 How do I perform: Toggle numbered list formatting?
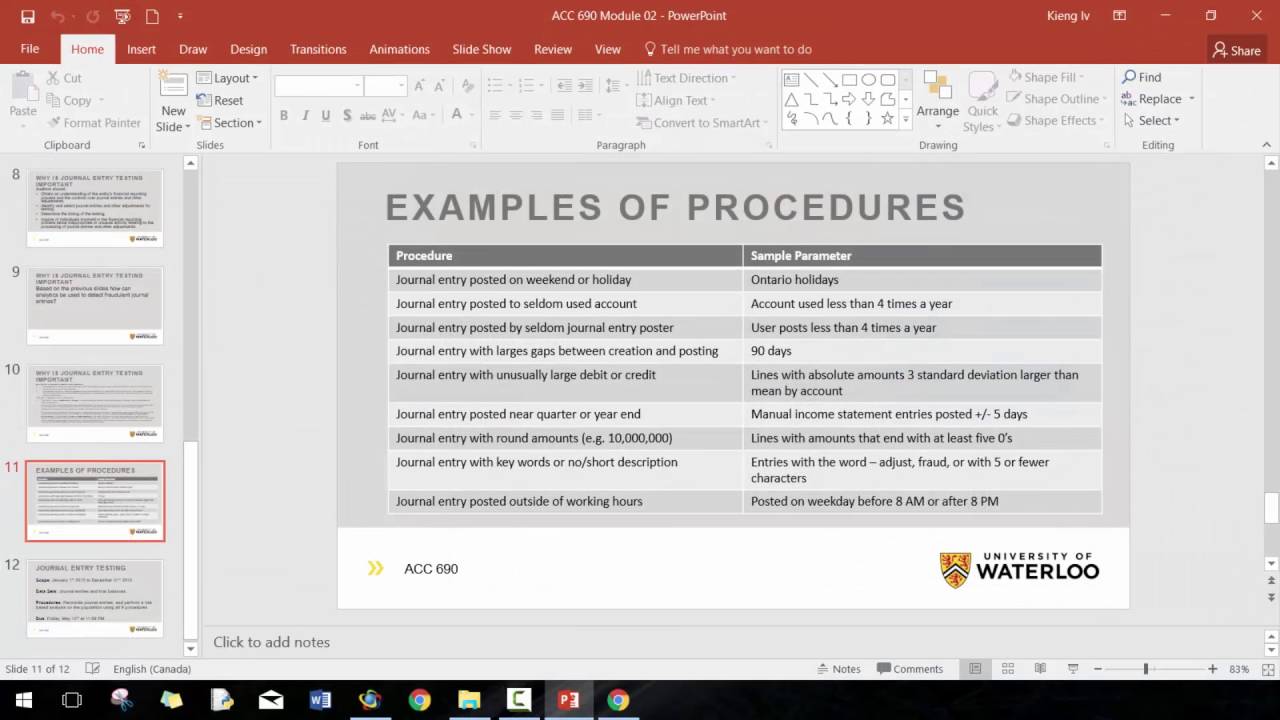pyautogui.click(x=529, y=86)
